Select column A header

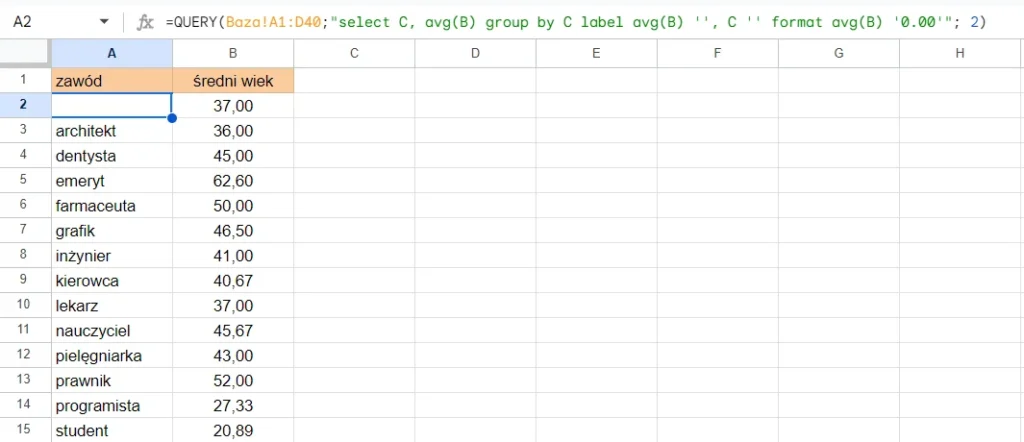(x=111, y=53)
